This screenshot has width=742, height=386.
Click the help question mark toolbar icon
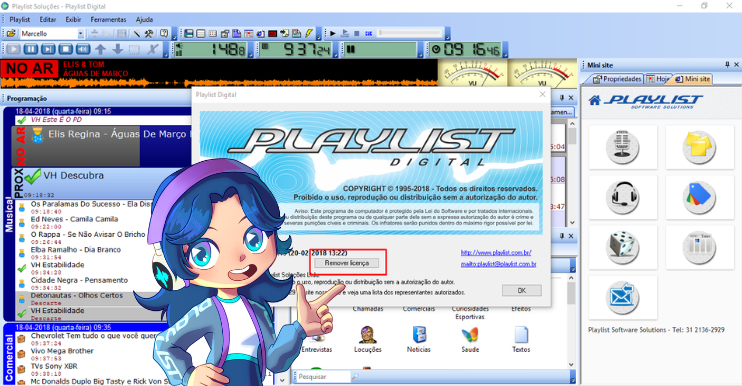click(164, 34)
